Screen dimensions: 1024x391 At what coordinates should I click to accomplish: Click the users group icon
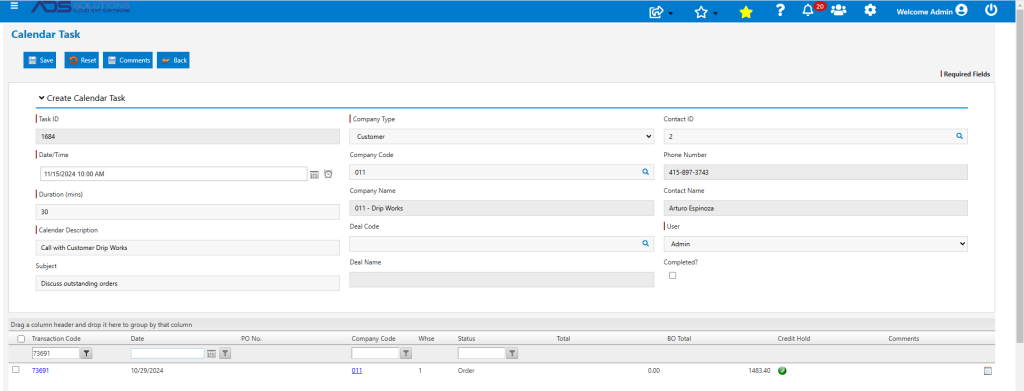click(x=839, y=10)
